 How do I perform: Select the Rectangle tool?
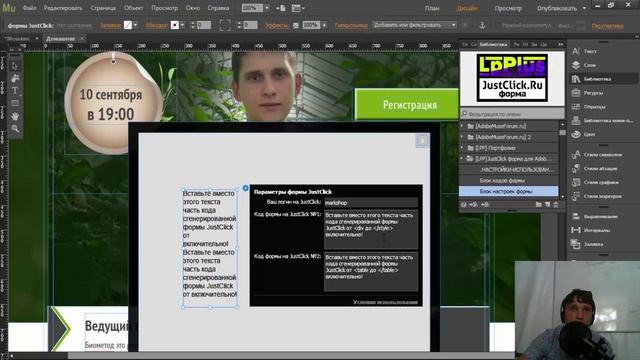(x=15, y=103)
